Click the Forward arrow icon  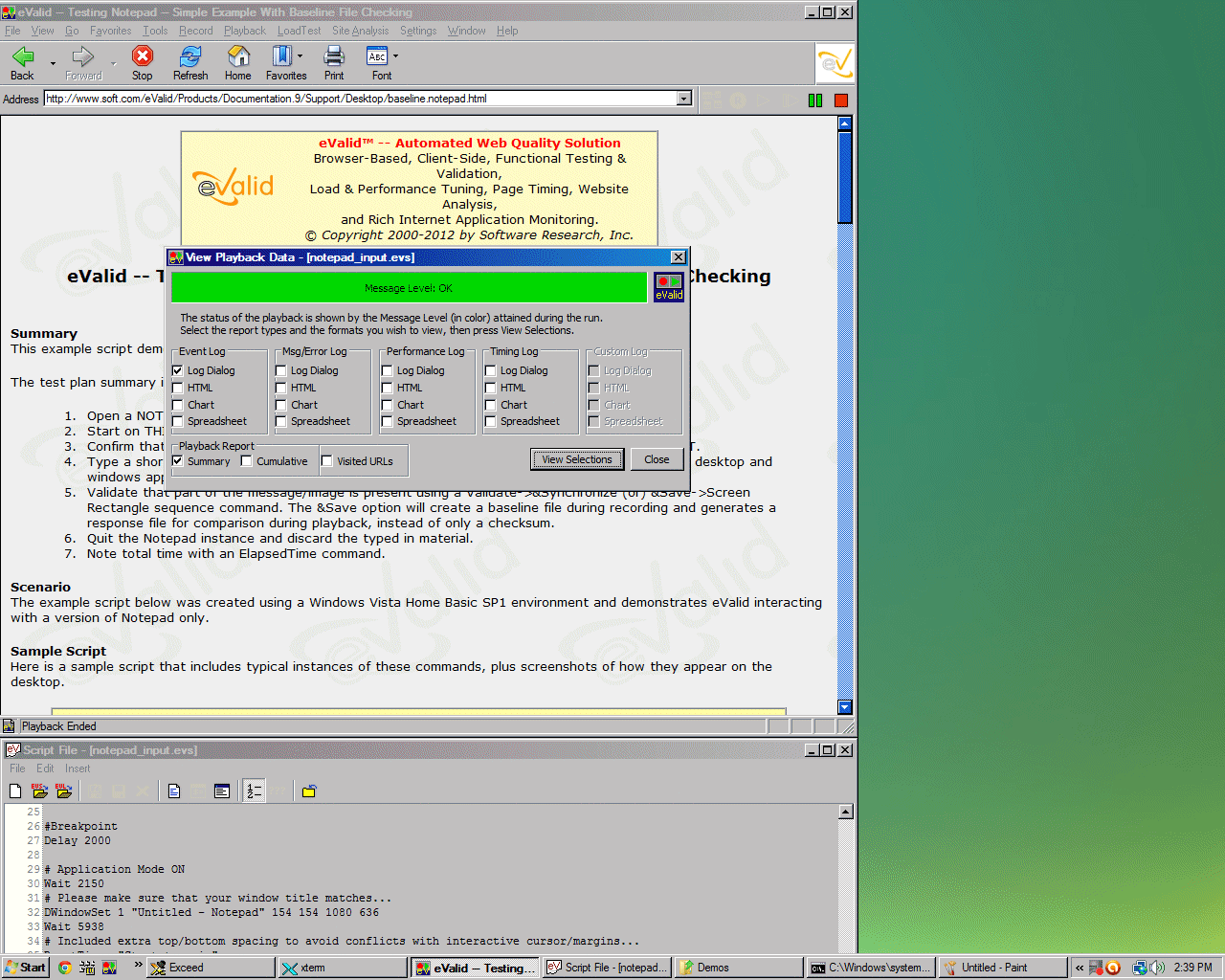pyautogui.click(x=83, y=57)
